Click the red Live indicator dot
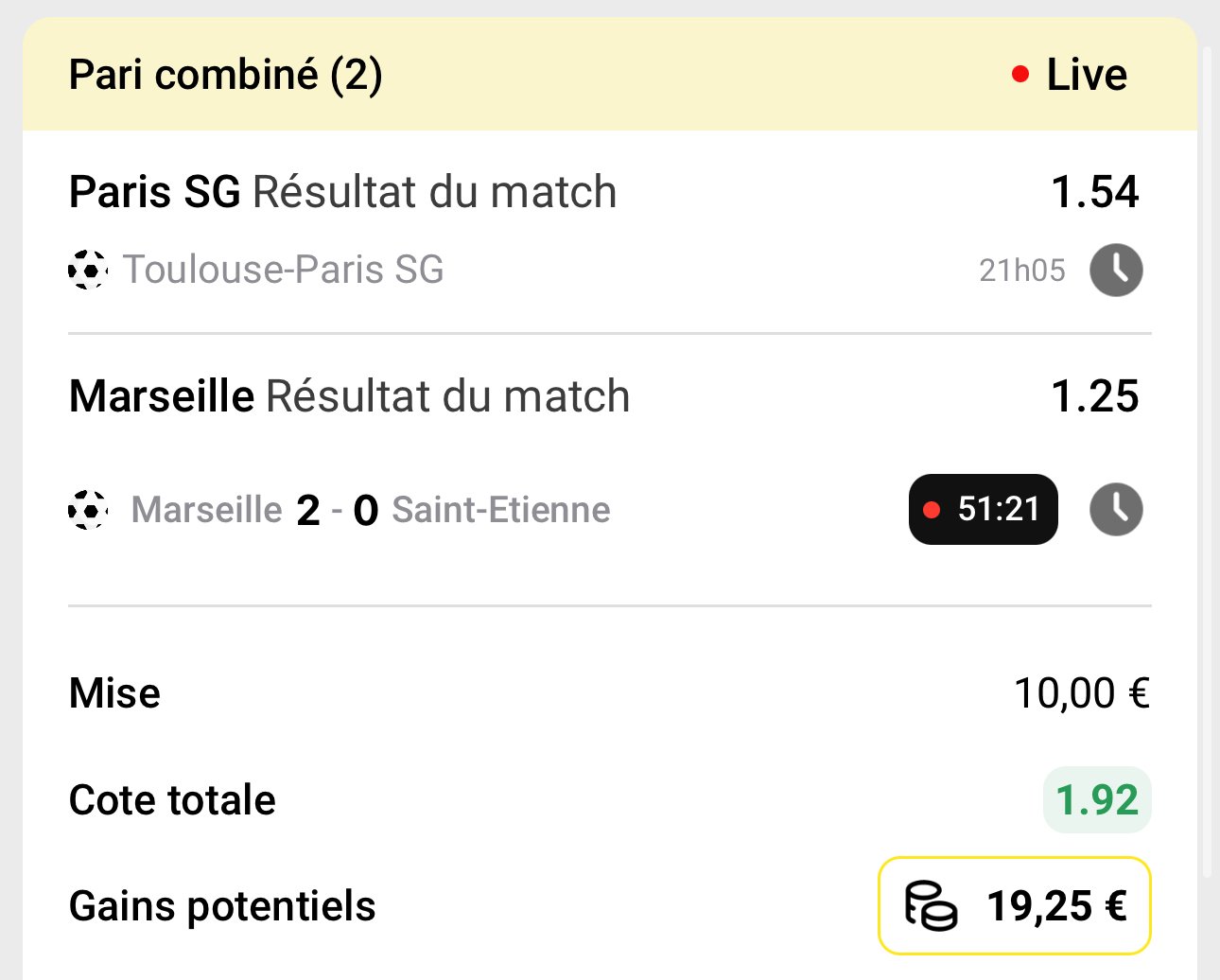 [x=1020, y=74]
